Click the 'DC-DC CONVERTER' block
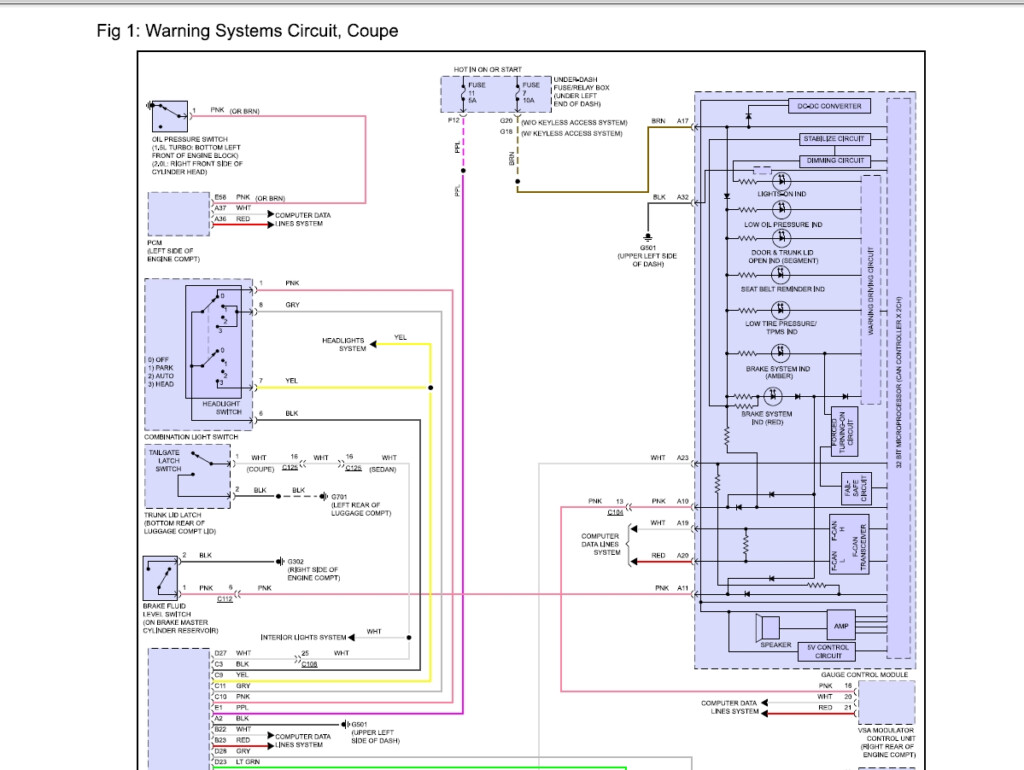The image size is (1024, 770). click(829, 106)
